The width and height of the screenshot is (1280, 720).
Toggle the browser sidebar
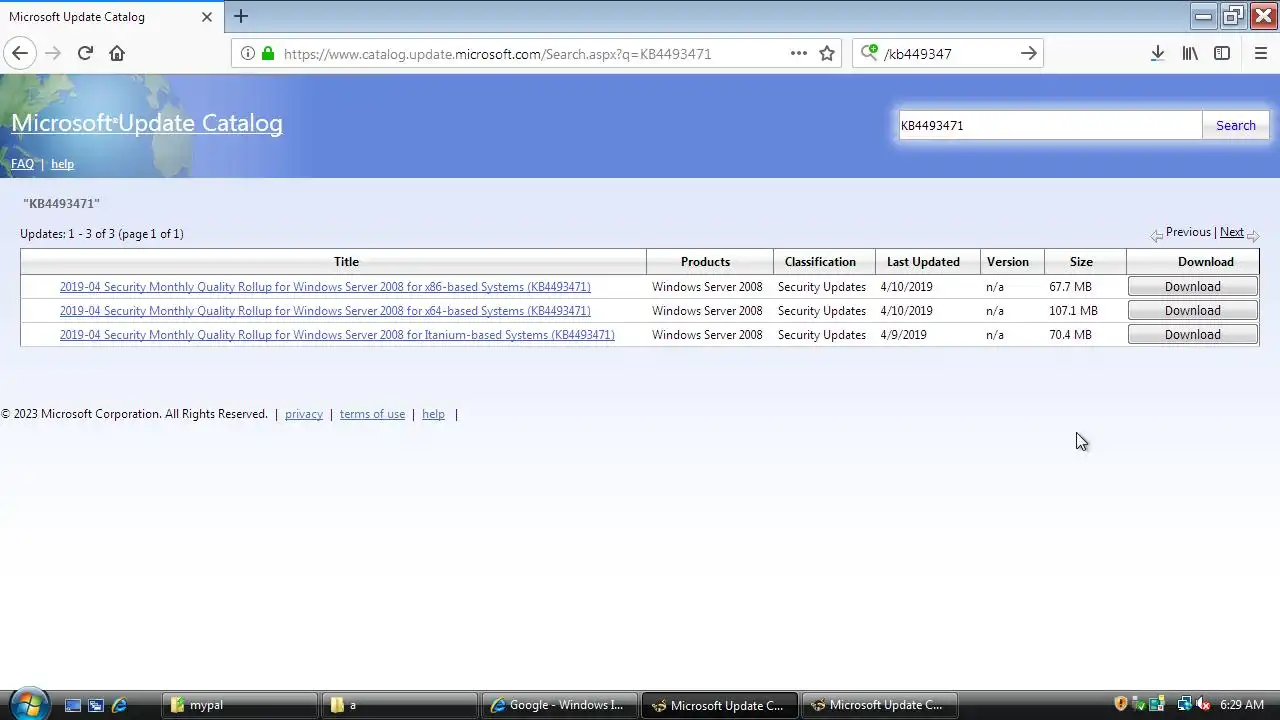1222,53
